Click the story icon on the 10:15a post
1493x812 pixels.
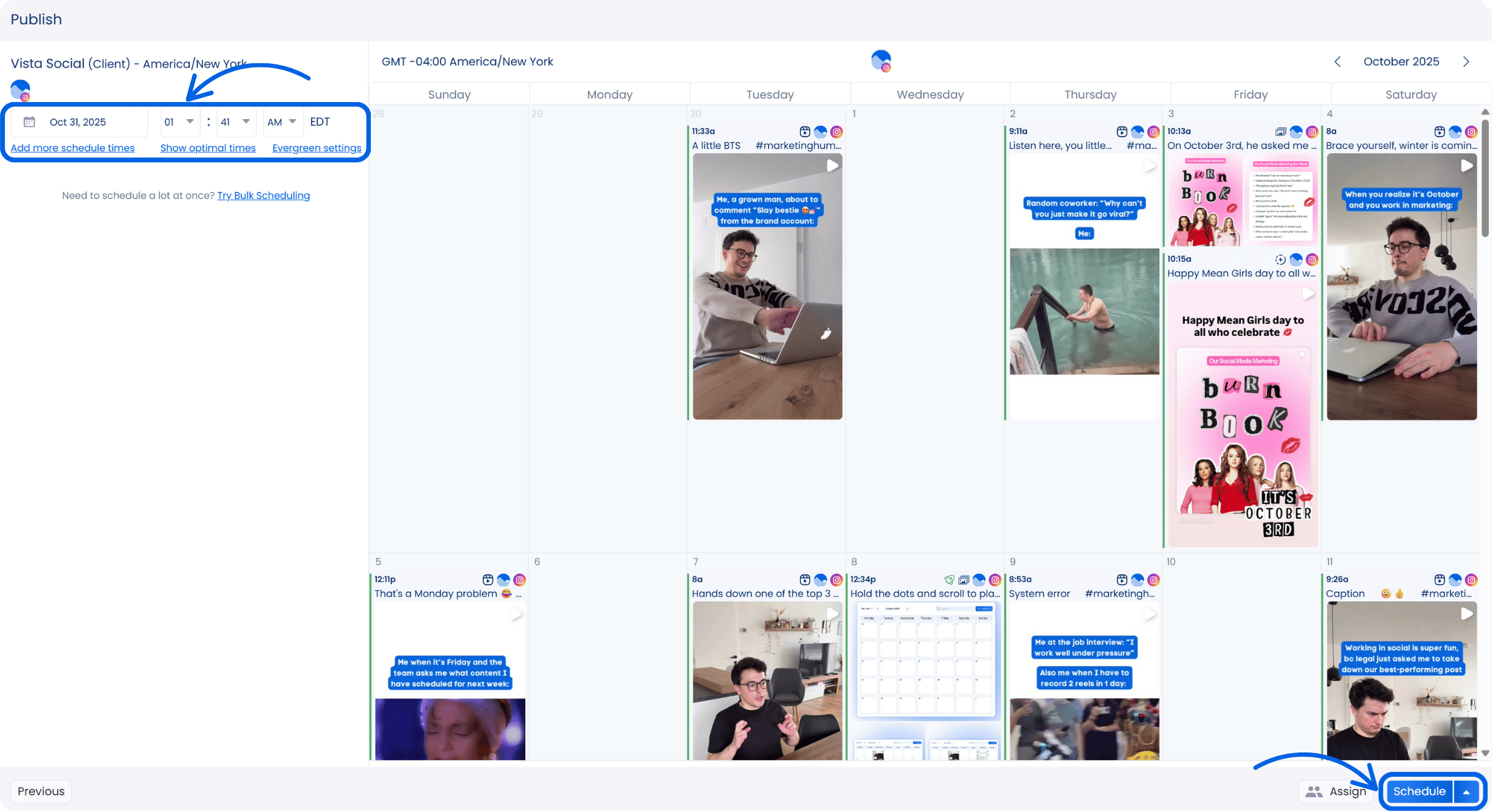1280,260
